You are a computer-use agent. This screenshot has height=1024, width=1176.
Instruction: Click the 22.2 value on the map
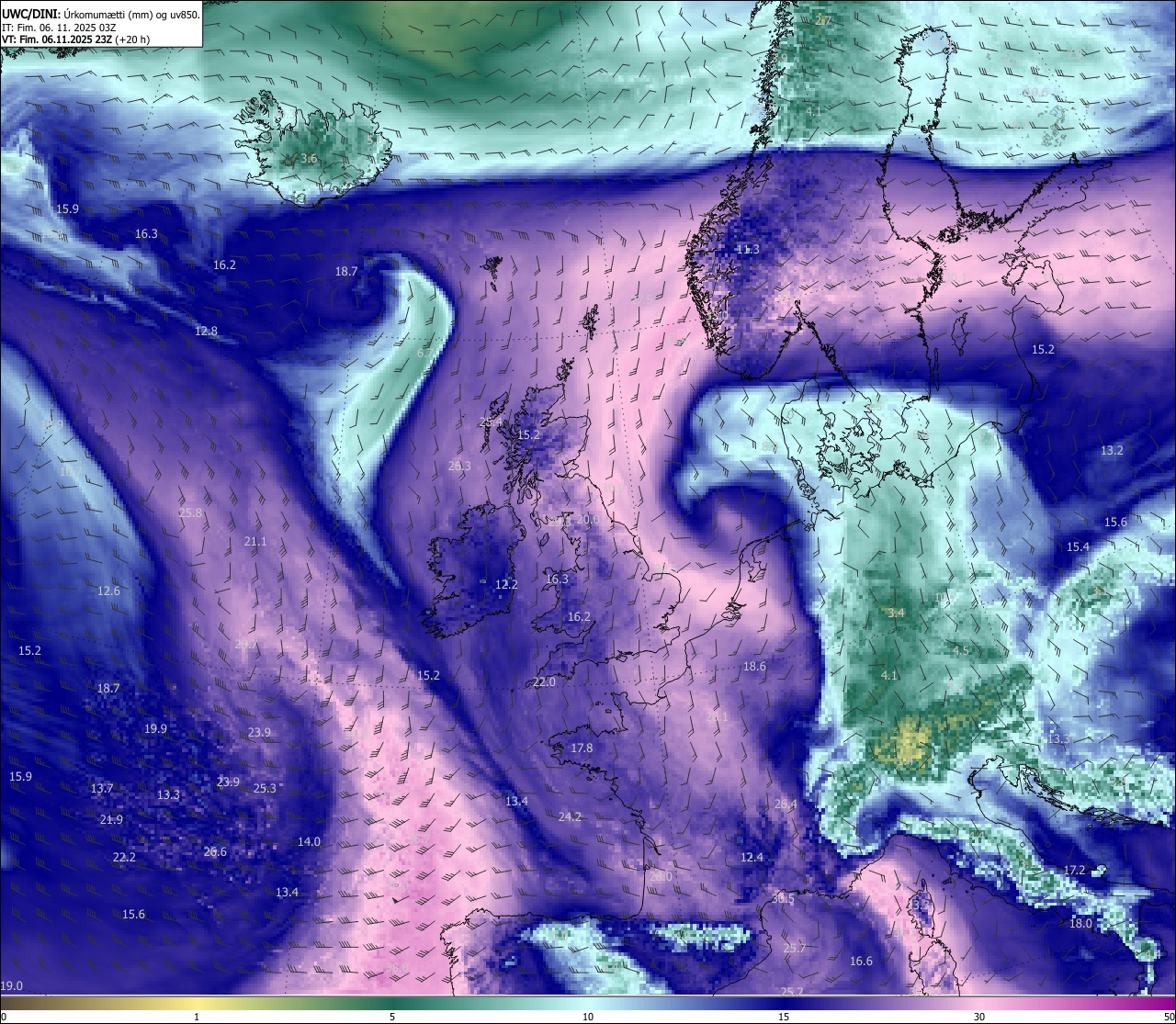tap(124, 858)
